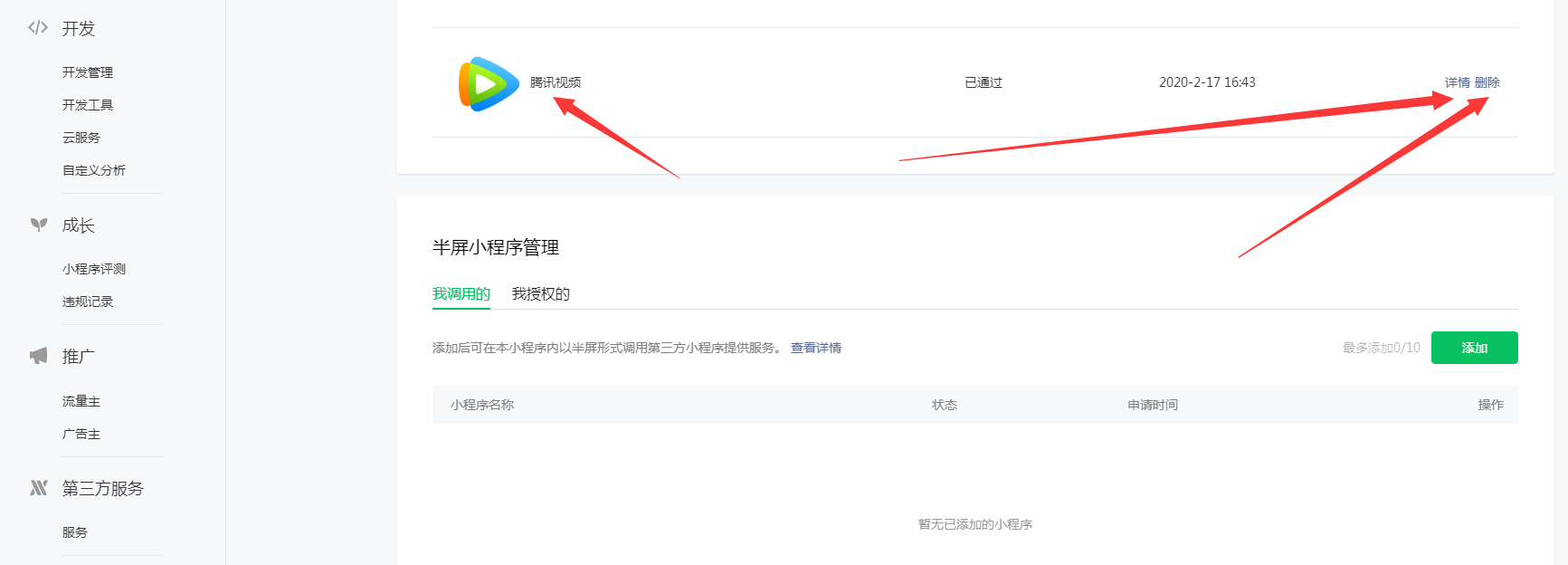The image size is (1568, 565).
Task: Open 自定义分析 menu item
Action: coord(94,170)
